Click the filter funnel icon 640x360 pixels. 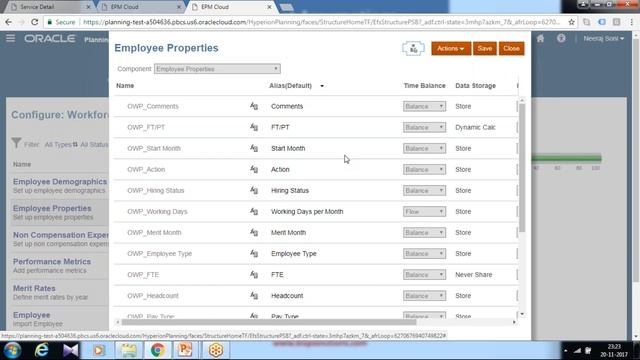point(16,143)
